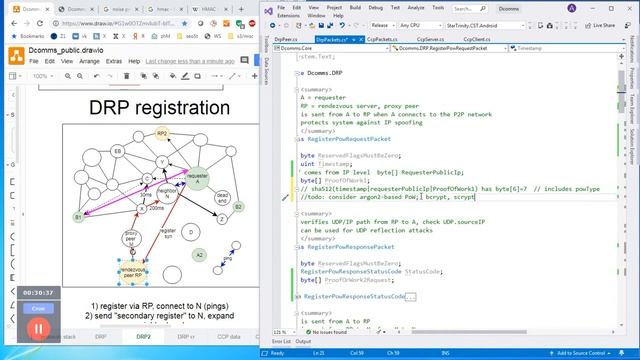Click notifications bell in Visual Studio status bar
Screen dimensions: 640x360
point(622,353)
